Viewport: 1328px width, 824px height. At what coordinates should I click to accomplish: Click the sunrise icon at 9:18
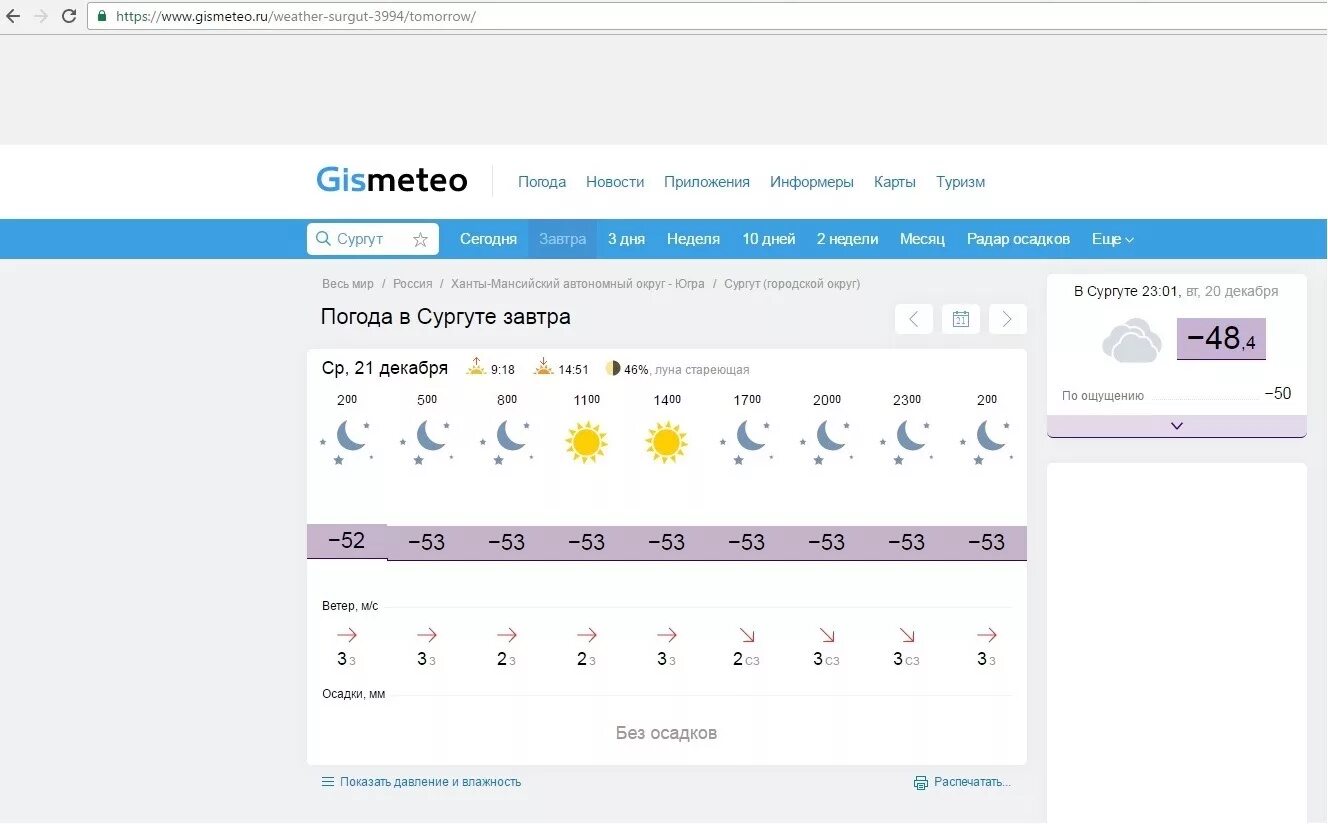(x=476, y=367)
